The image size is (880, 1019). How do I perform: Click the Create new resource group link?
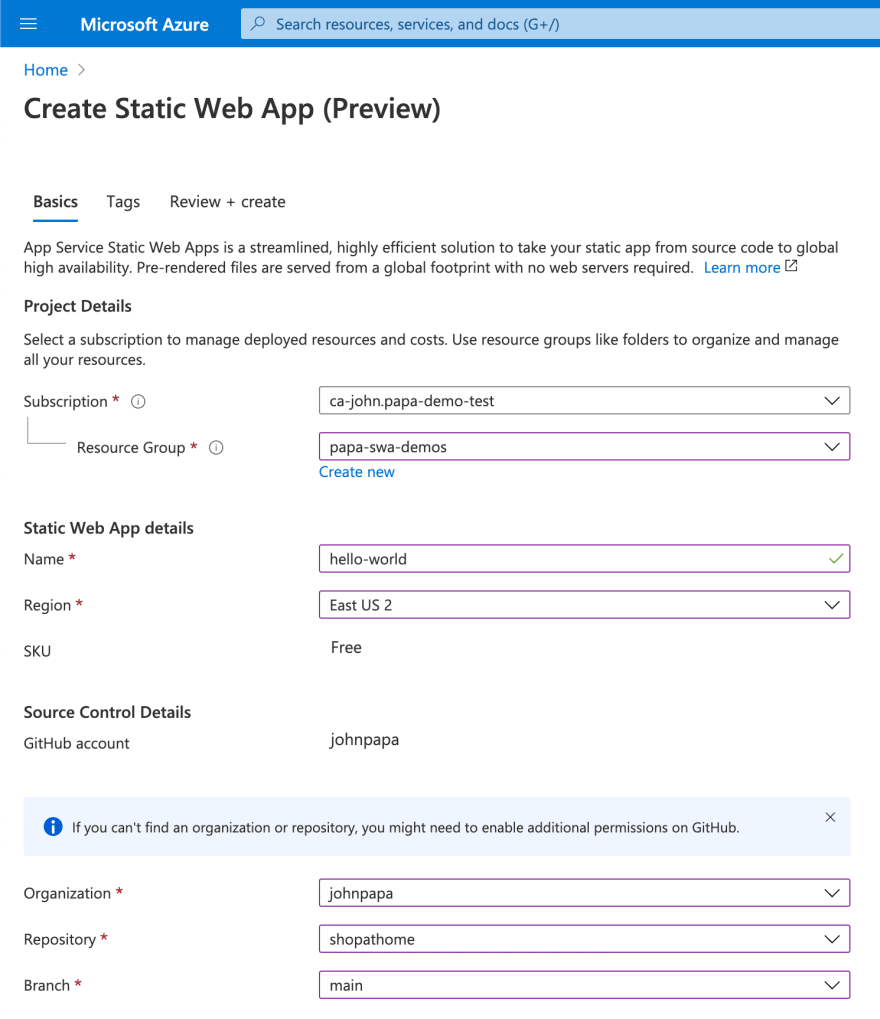(x=356, y=472)
